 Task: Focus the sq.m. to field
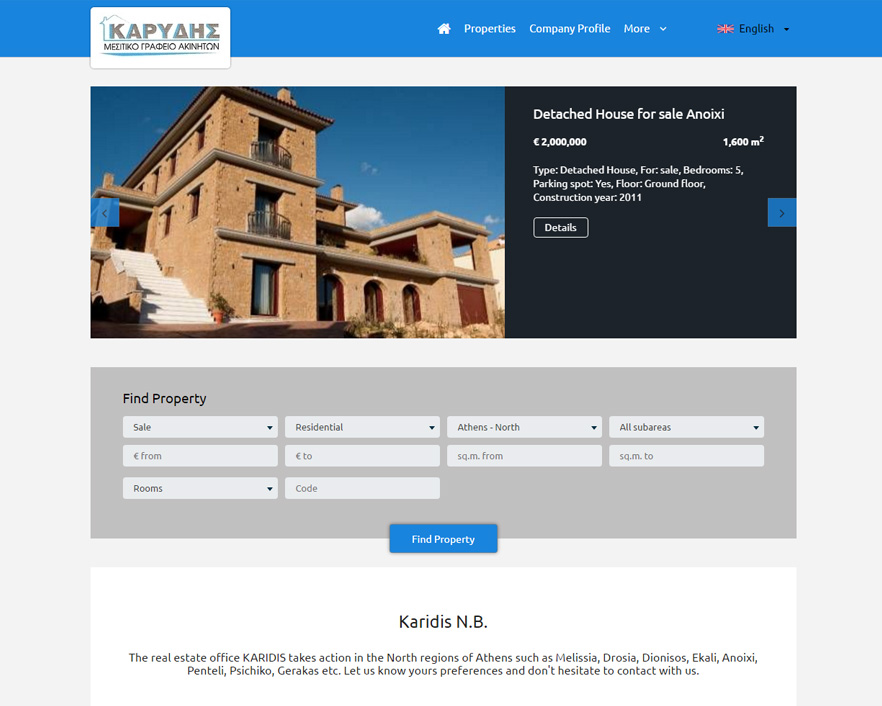686,456
